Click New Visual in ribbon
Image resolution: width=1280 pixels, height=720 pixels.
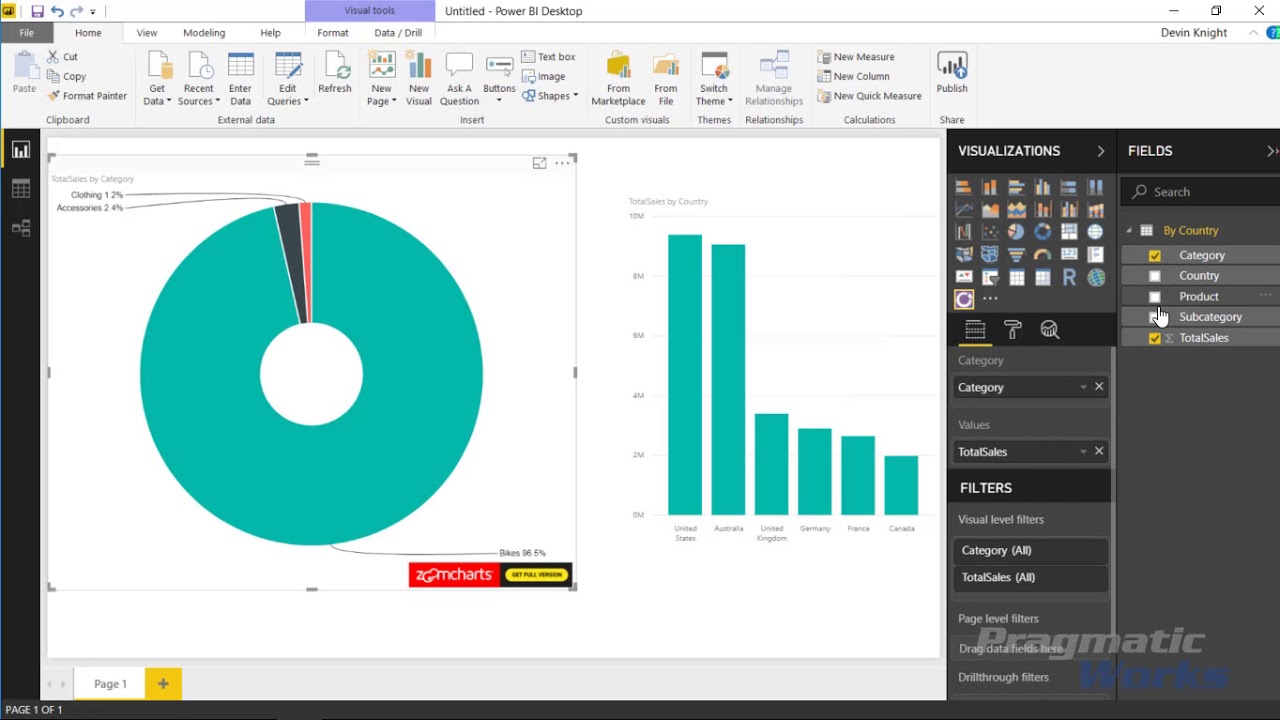click(419, 79)
